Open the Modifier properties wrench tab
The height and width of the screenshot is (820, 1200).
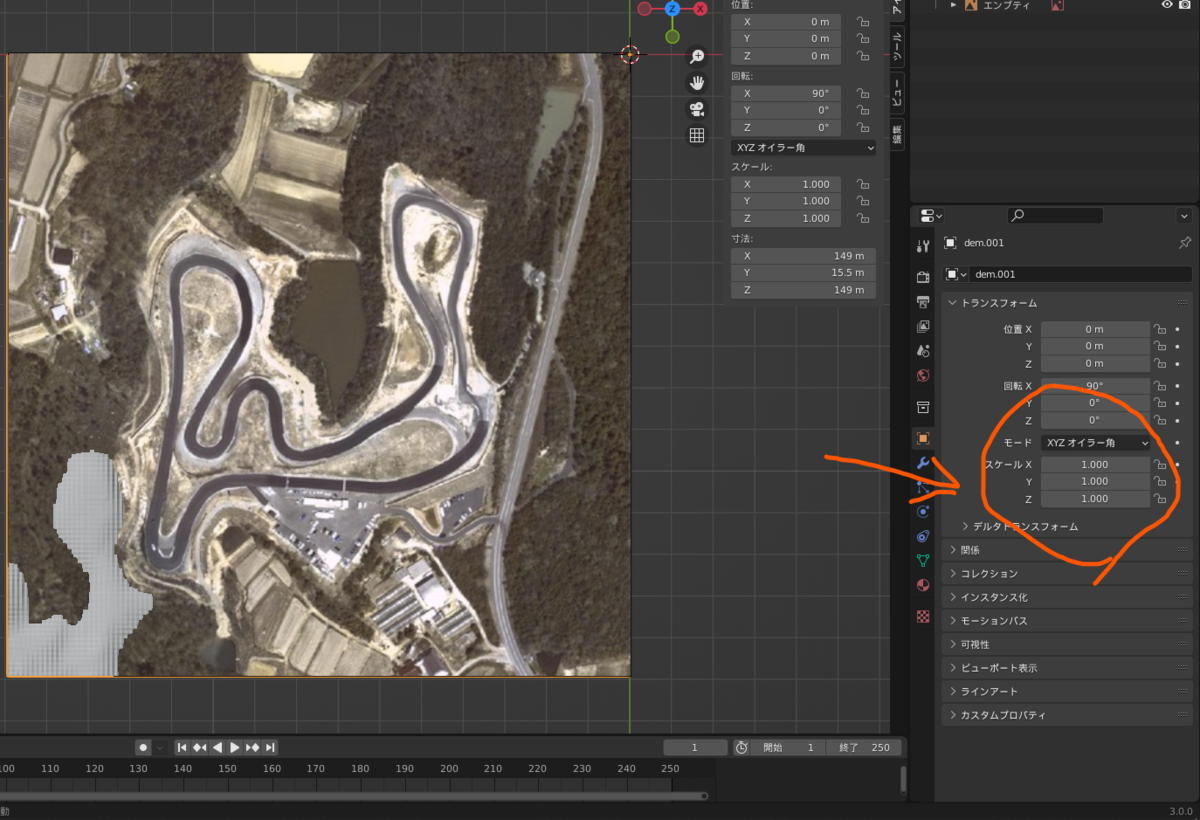[x=923, y=463]
